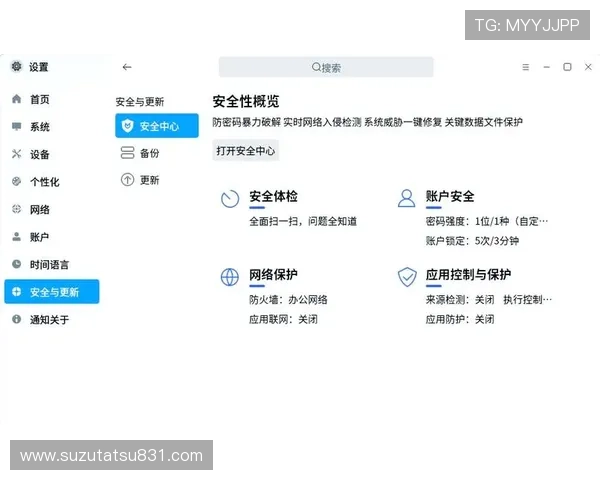Click the truncated 执行控制 text

[528, 299]
